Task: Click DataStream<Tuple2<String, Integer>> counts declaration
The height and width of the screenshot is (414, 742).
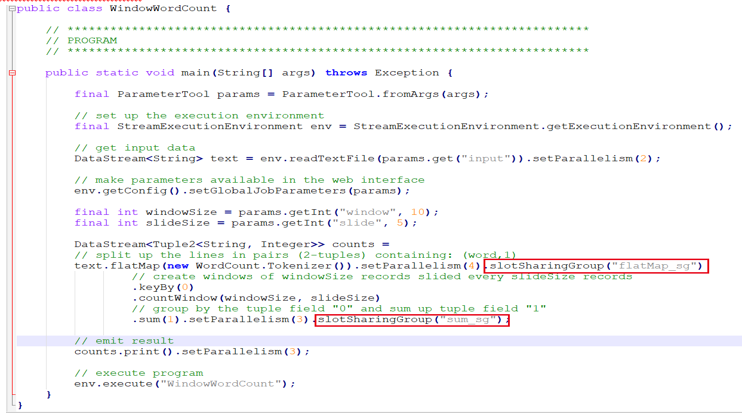Action: click(231, 245)
